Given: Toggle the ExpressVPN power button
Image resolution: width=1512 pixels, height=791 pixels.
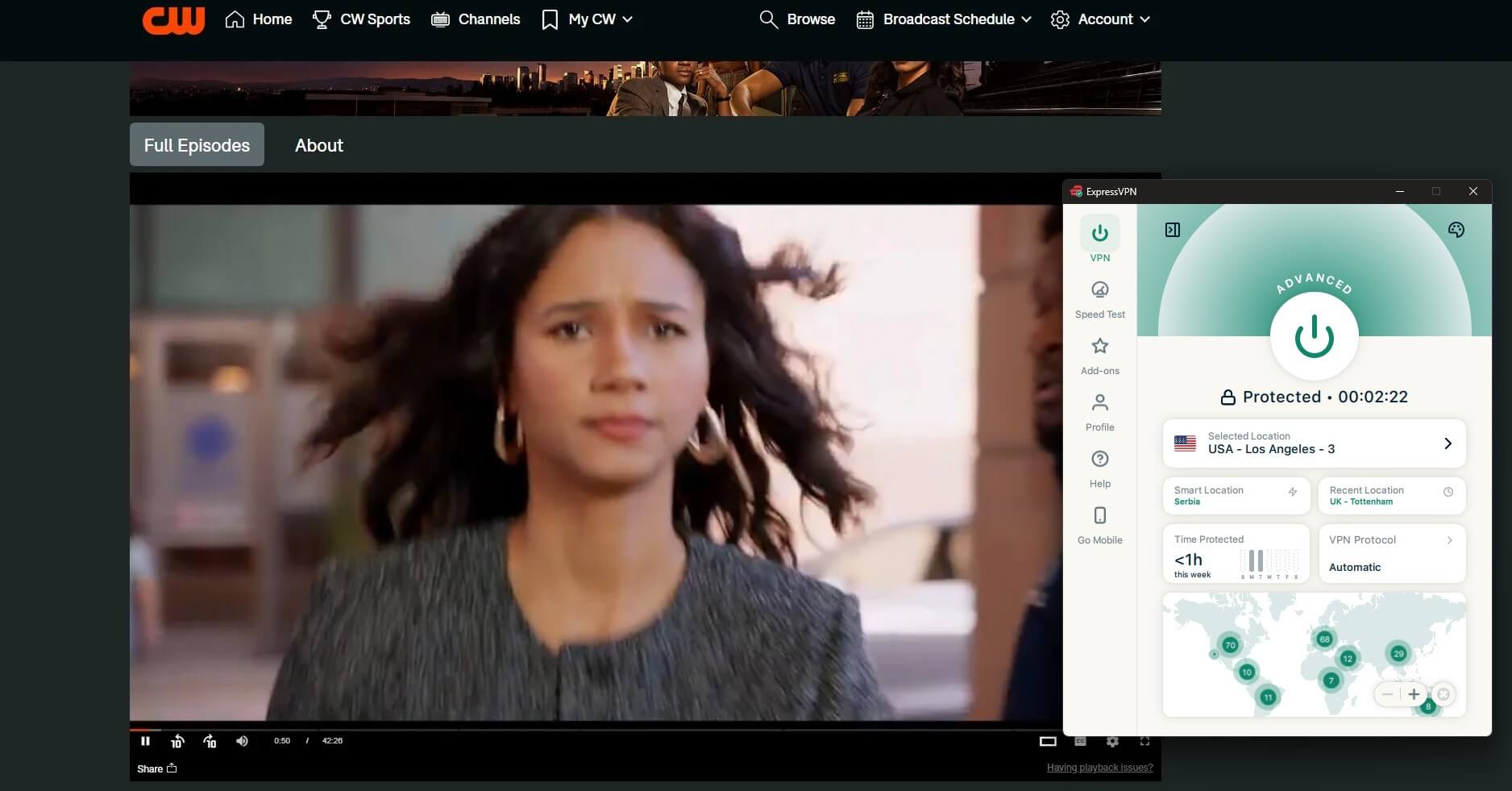Looking at the screenshot, I should coord(1315,336).
